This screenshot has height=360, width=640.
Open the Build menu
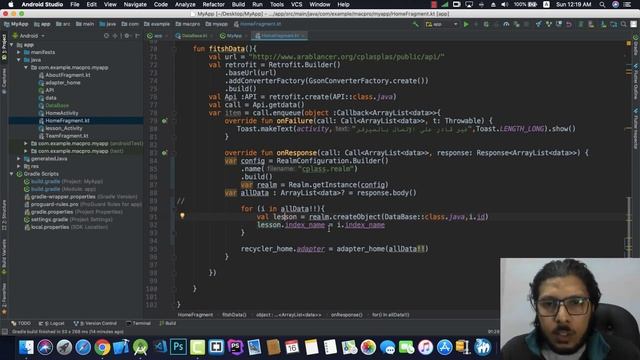tap(238, 4)
